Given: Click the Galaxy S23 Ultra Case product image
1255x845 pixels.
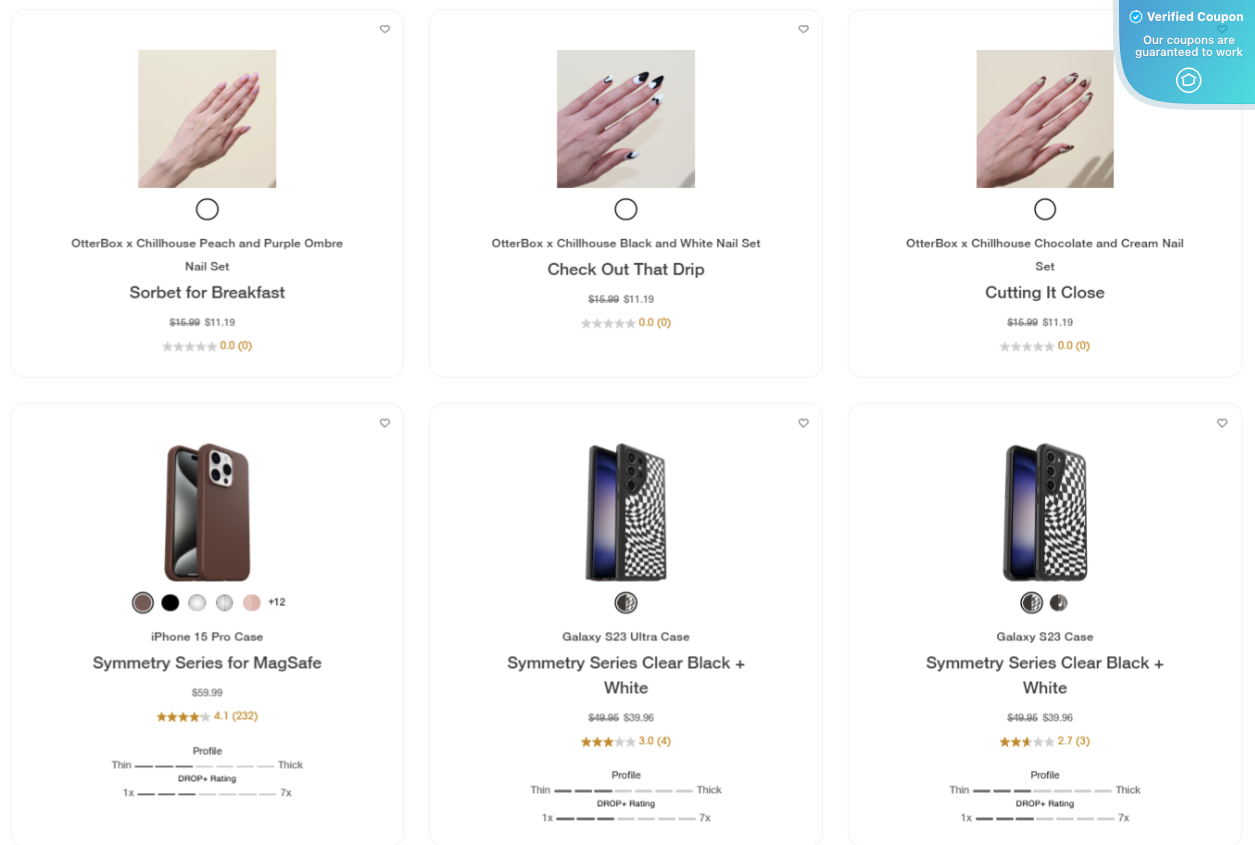Looking at the screenshot, I should [626, 514].
